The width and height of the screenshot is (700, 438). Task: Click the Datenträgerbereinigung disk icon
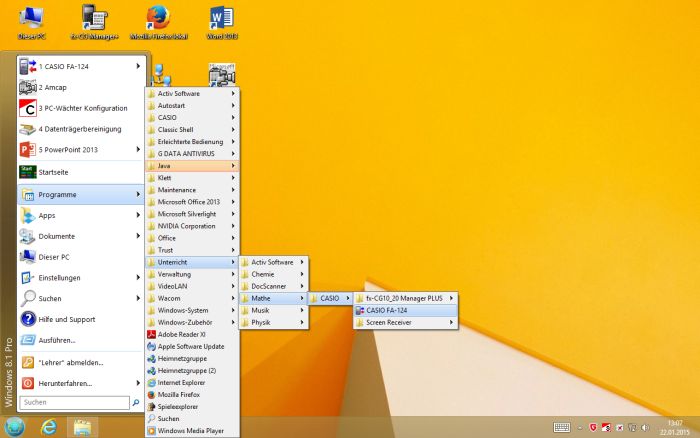point(27,129)
